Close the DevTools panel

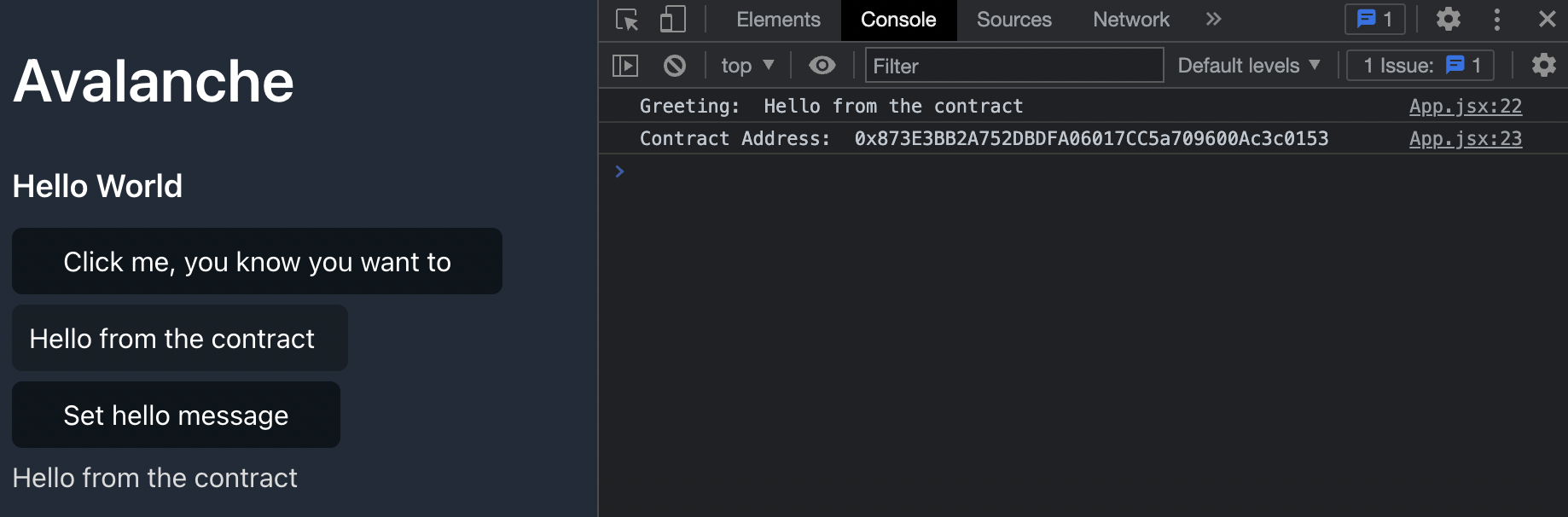point(1548,20)
